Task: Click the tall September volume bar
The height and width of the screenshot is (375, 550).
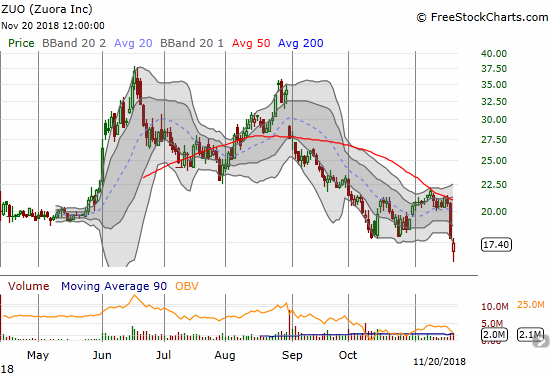Action: click(290, 324)
